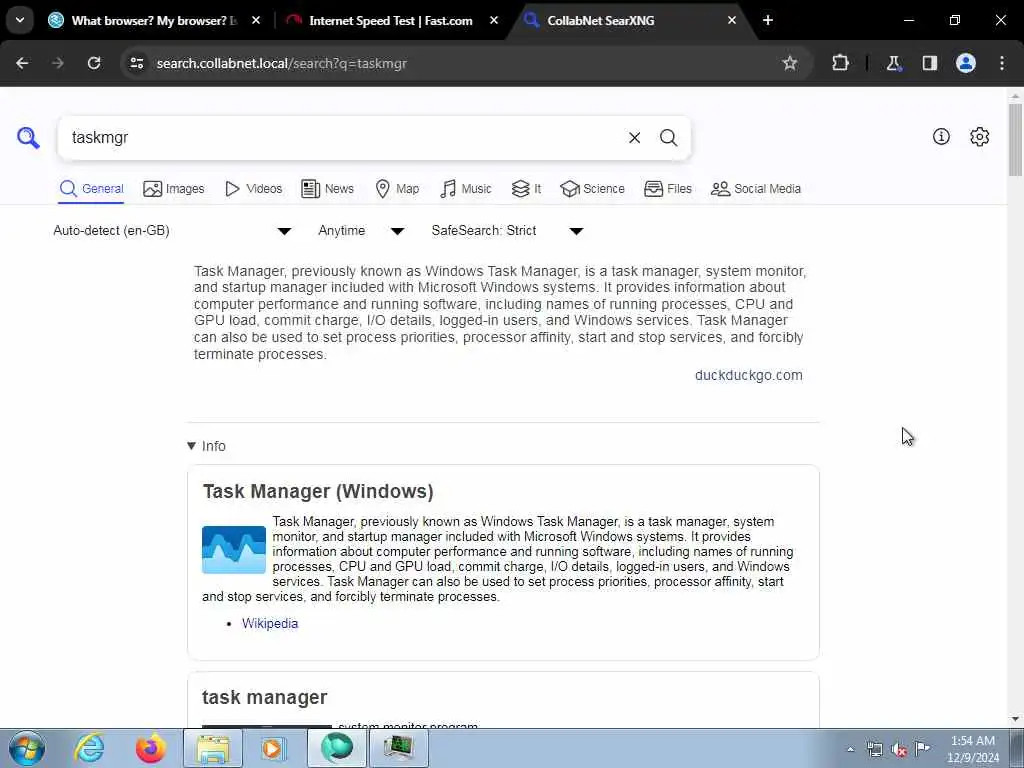The image size is (1024, 768).
Task: Open the About info icon
Action: click(x=941, y=136)
